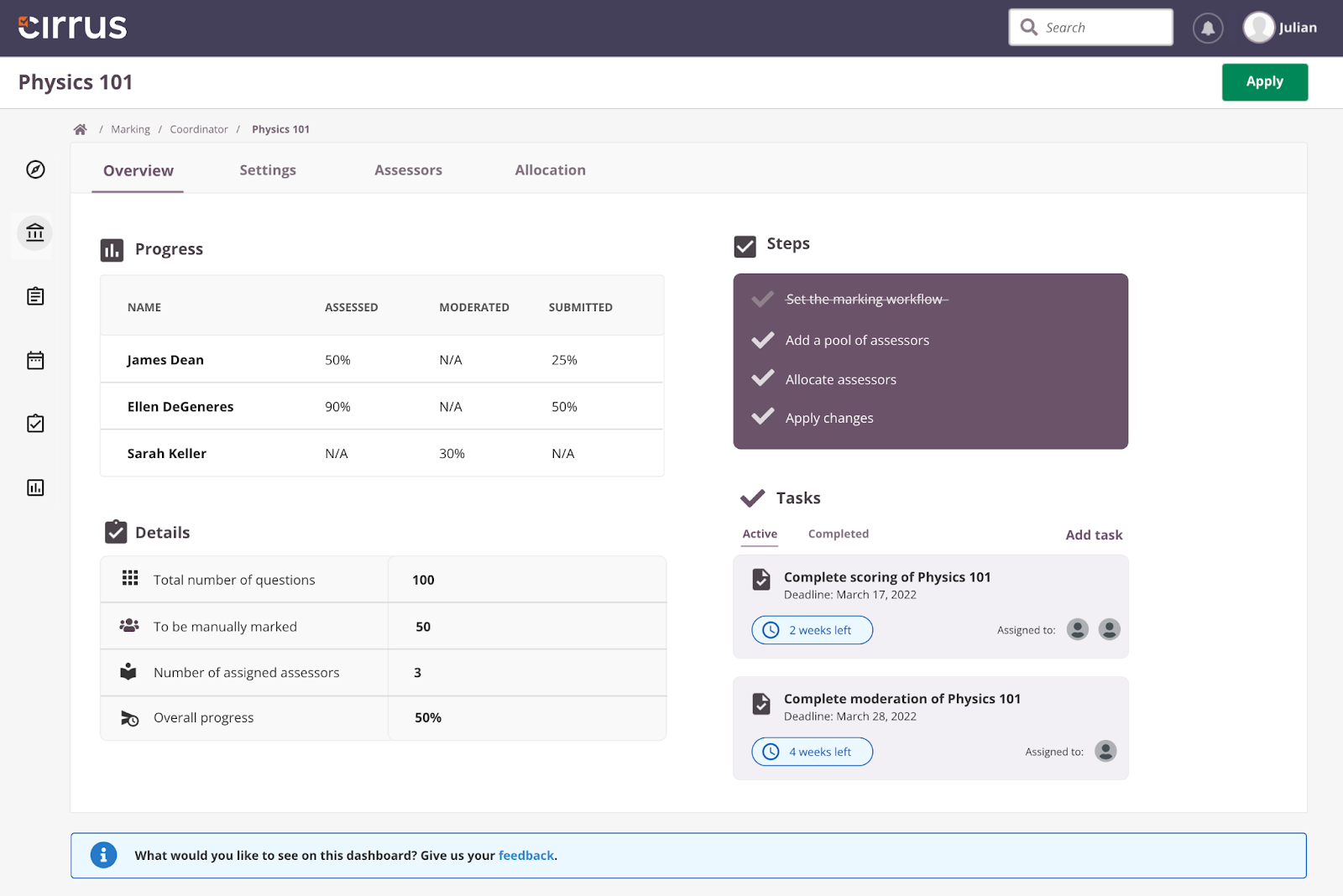
Task: Show Completed tasks tab
Action: (x=839, y=534)
